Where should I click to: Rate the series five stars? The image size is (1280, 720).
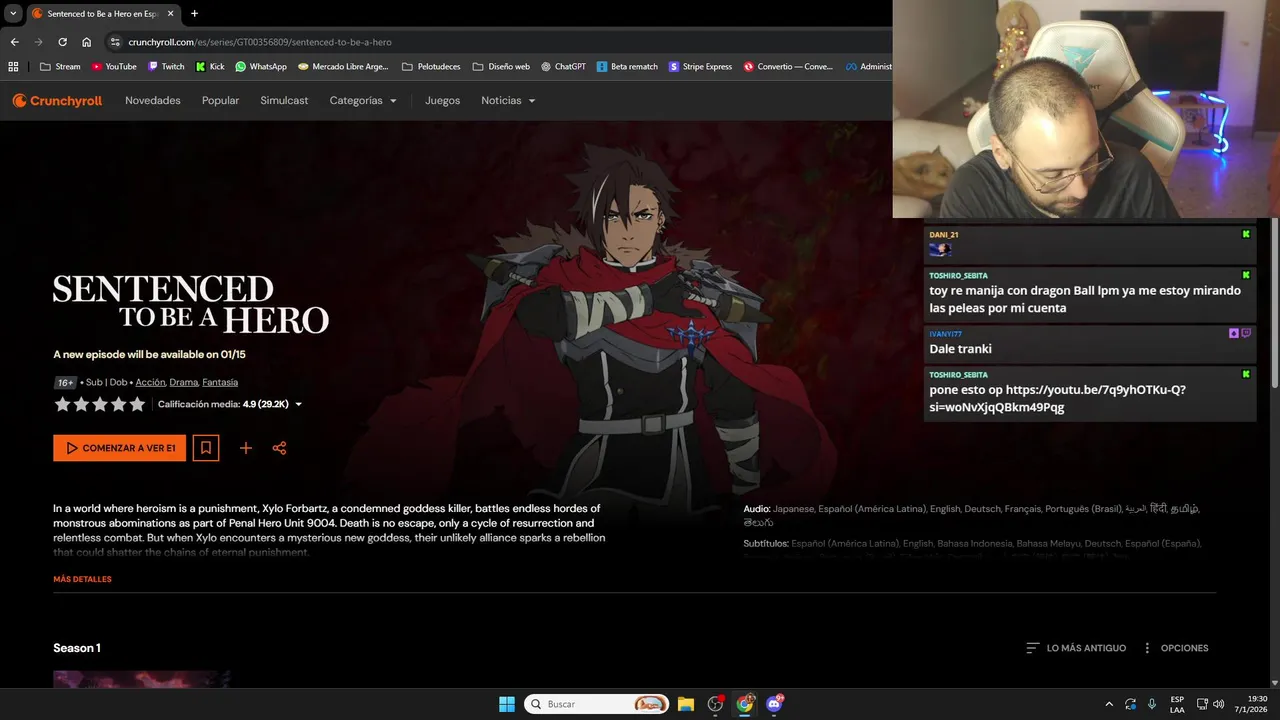(x=137, y=404)
